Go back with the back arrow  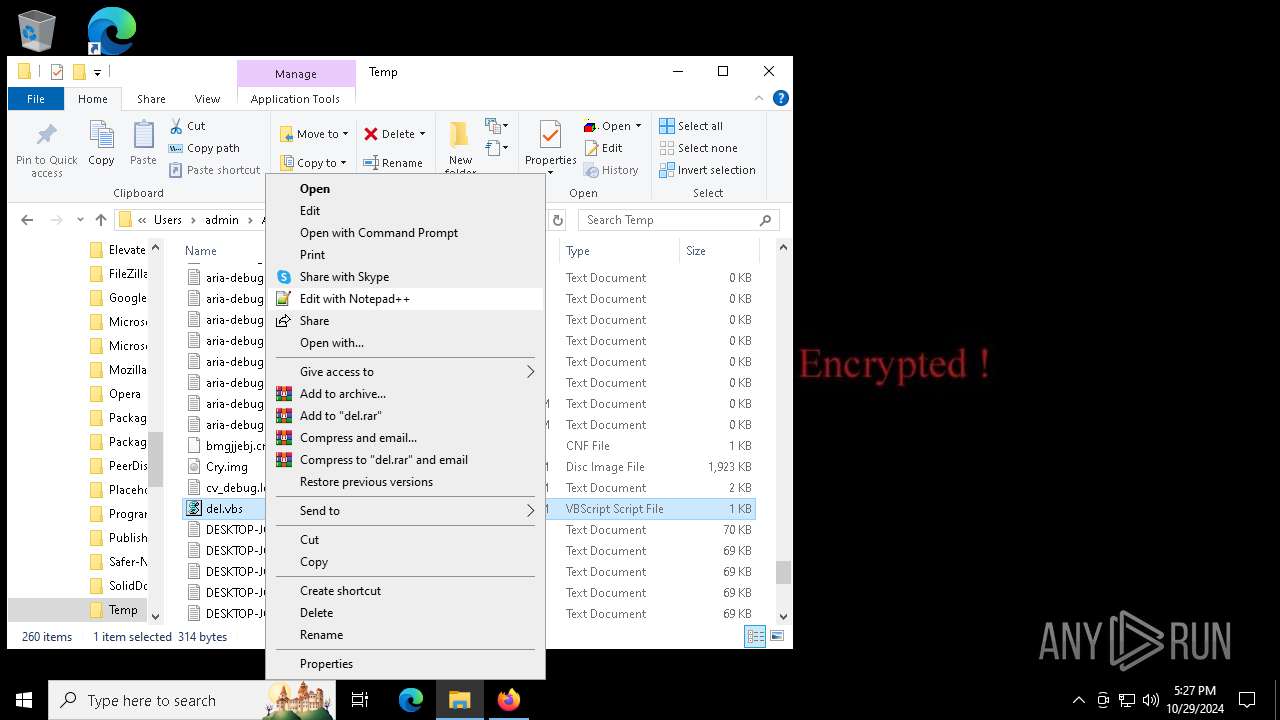click(x=27, y=220)
